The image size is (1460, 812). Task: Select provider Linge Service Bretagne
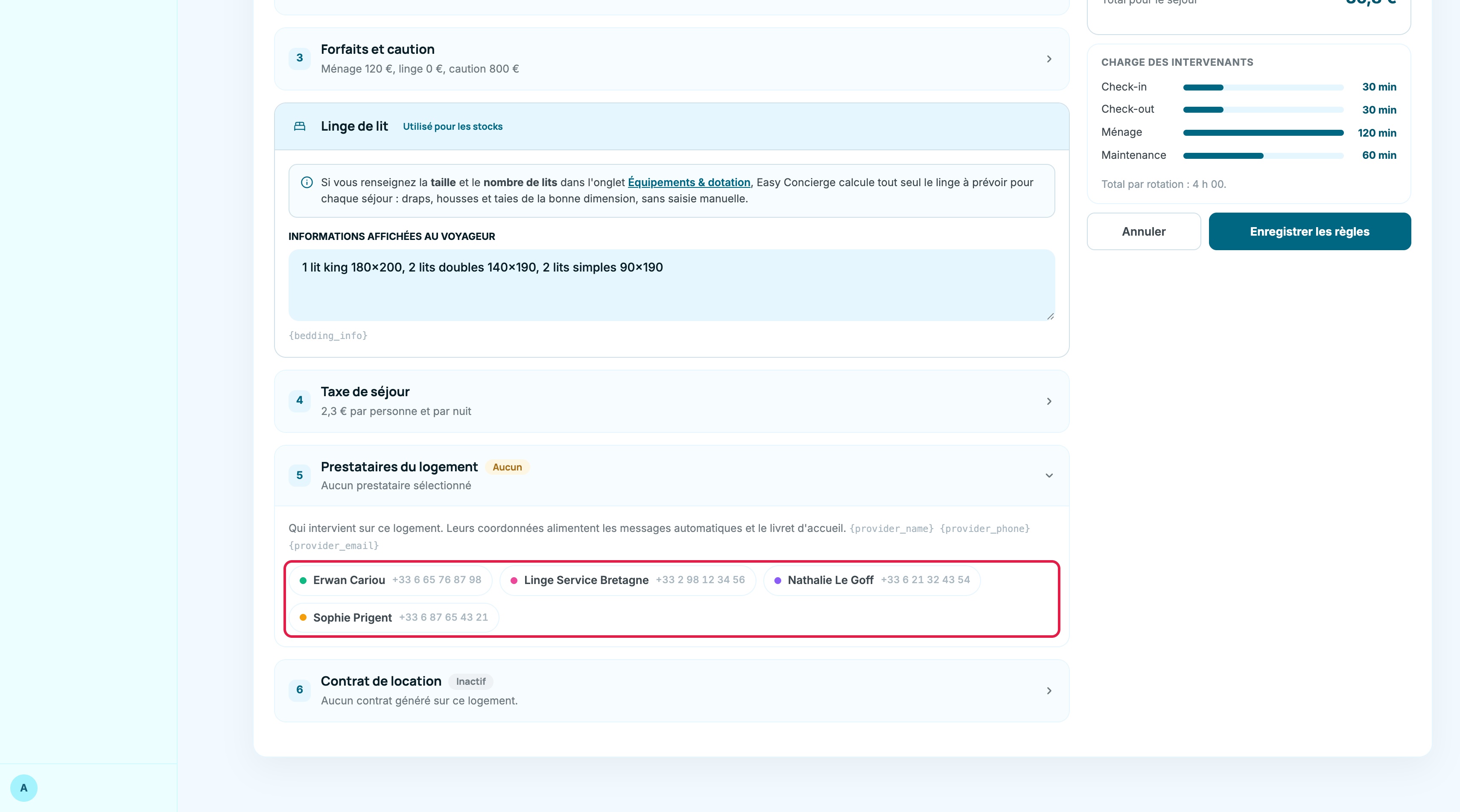pyautogui.click(x=628, y=580)
